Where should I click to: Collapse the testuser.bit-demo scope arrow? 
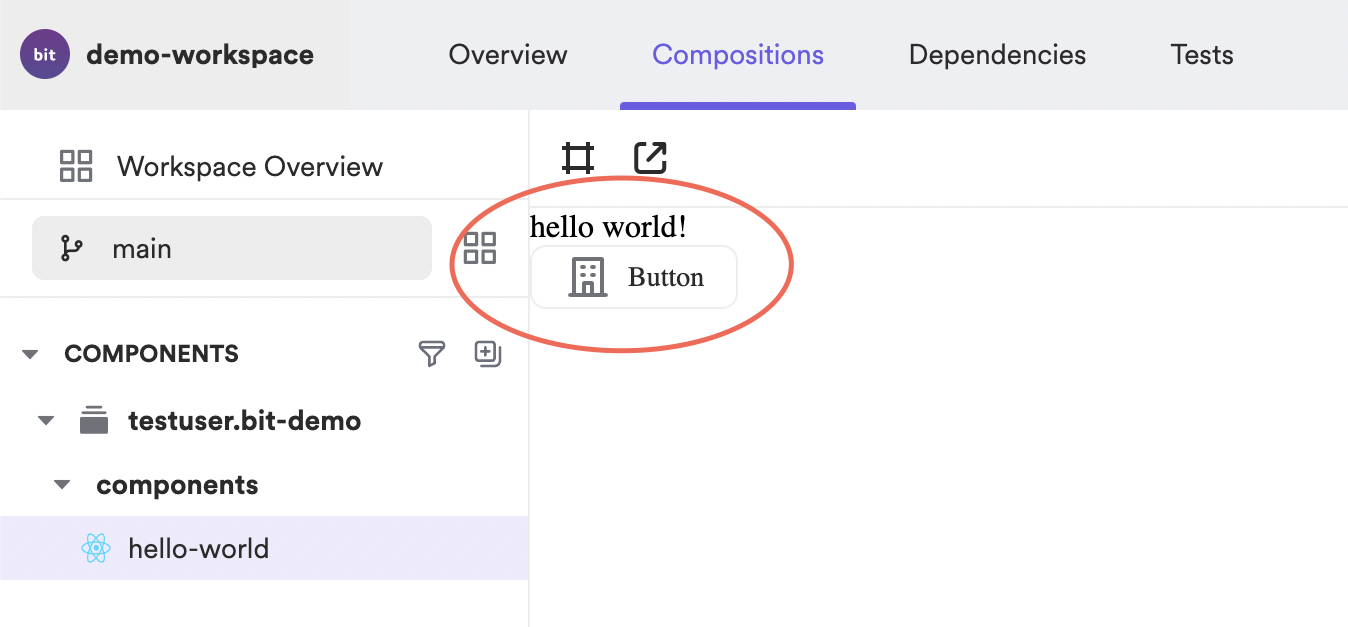(x=46, y=421)
